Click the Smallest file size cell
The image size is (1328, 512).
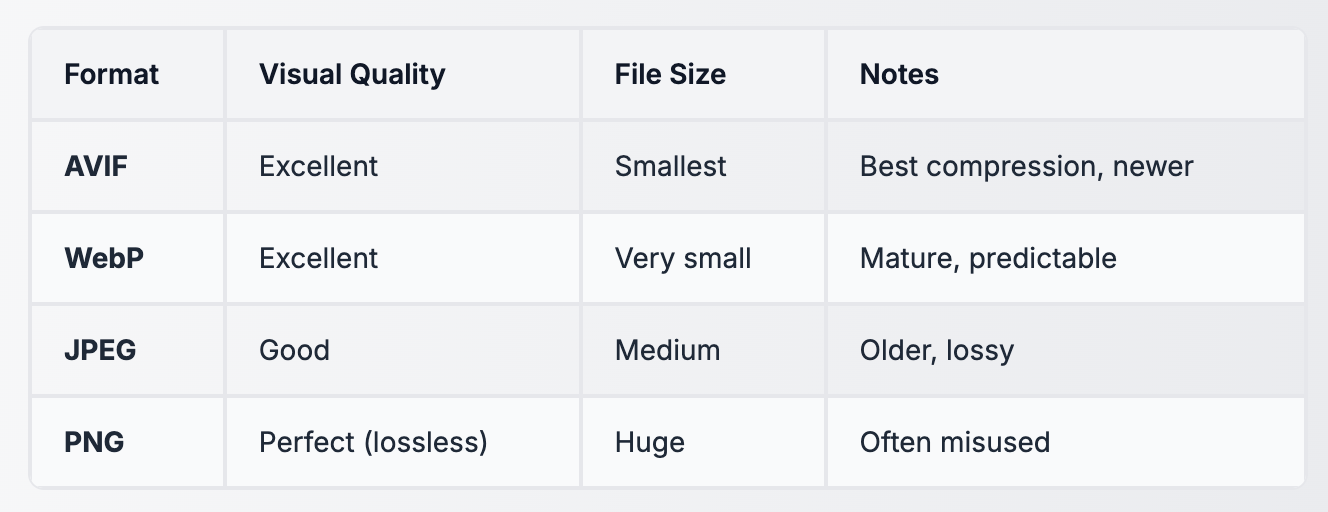(670, 166)
